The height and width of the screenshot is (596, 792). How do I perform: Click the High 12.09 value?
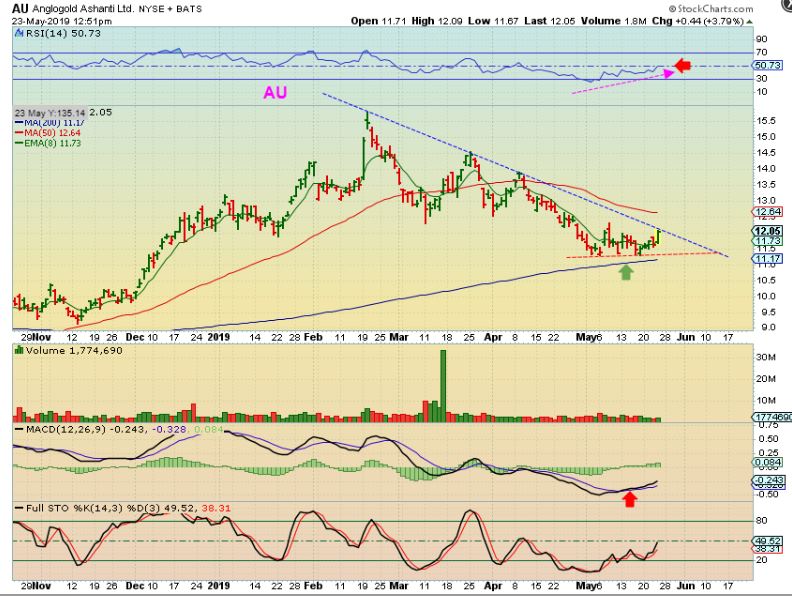click(x=435, y=21)
